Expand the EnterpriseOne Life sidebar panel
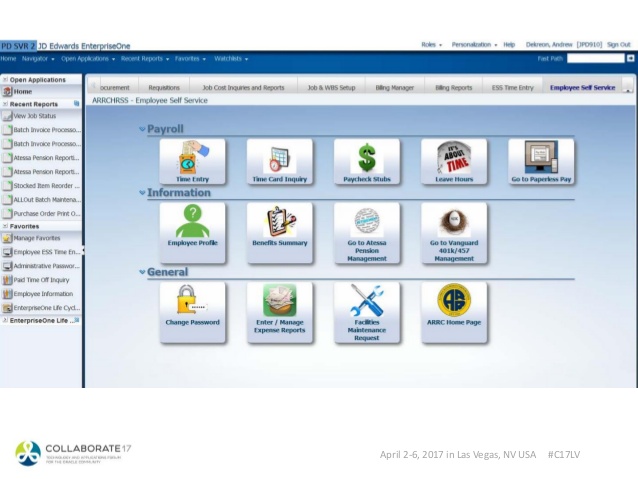Screen dimensions: 638x479 (5, 320)
